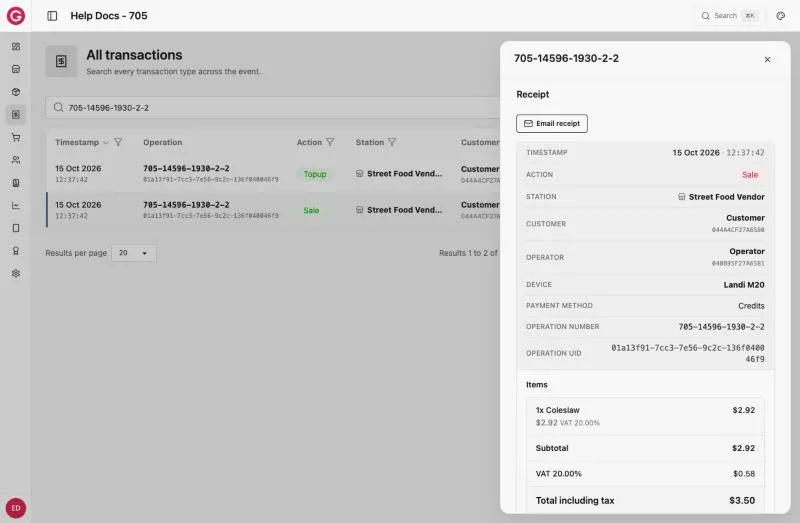Open the tablet icon in sidebar
The height and width of the screenshot is (523, 800).
click(x=16, y=228)
